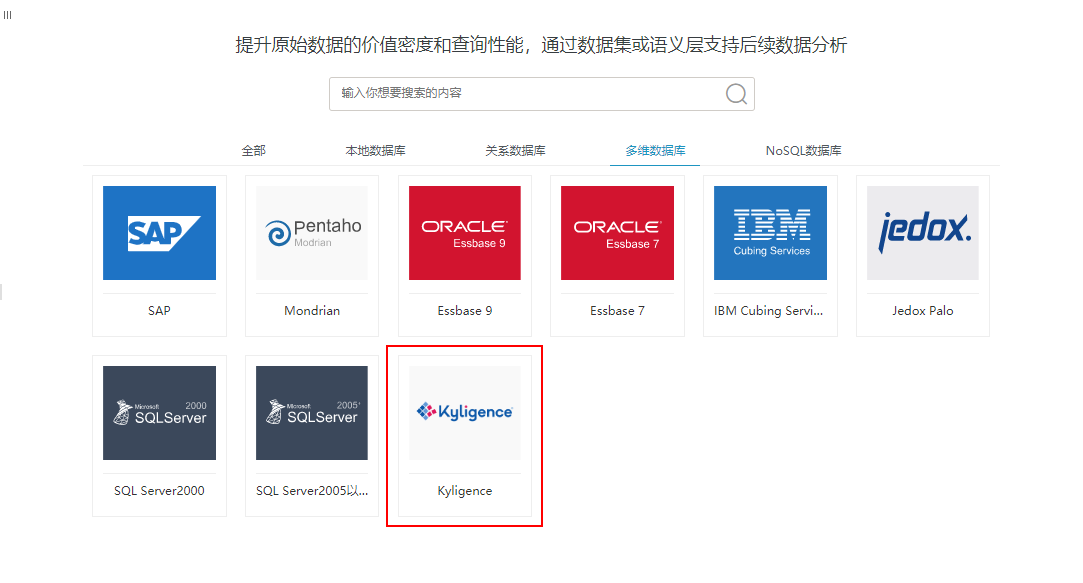Switch to the 关系数据库 tab

tap(515, 151)
